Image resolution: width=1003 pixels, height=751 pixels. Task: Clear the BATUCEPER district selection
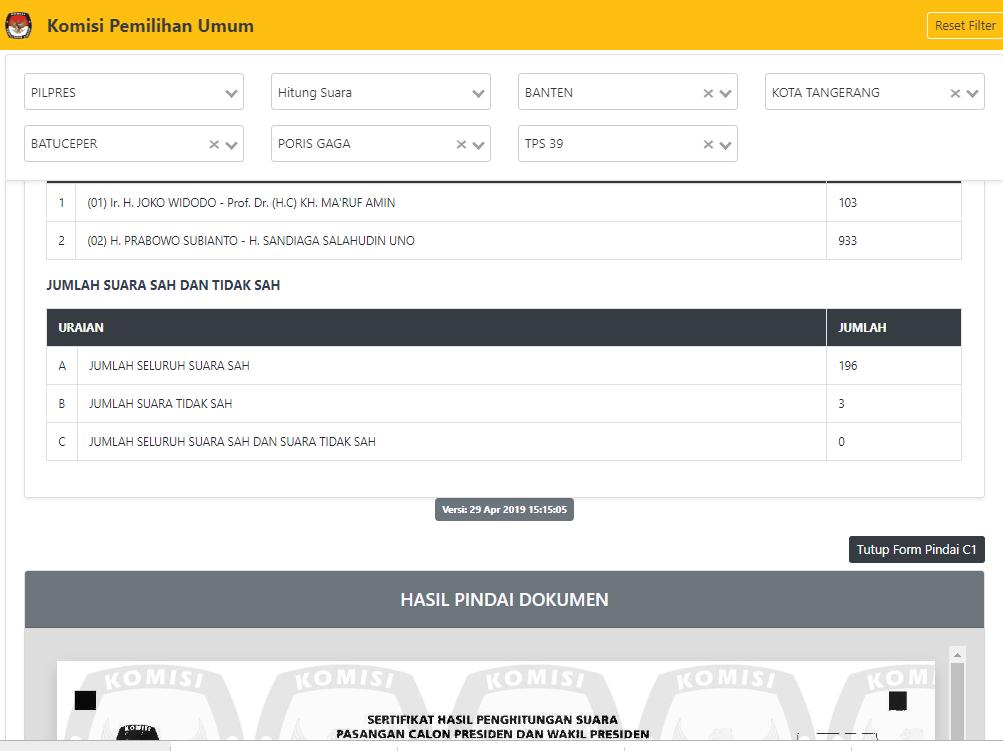coord(214,145)
